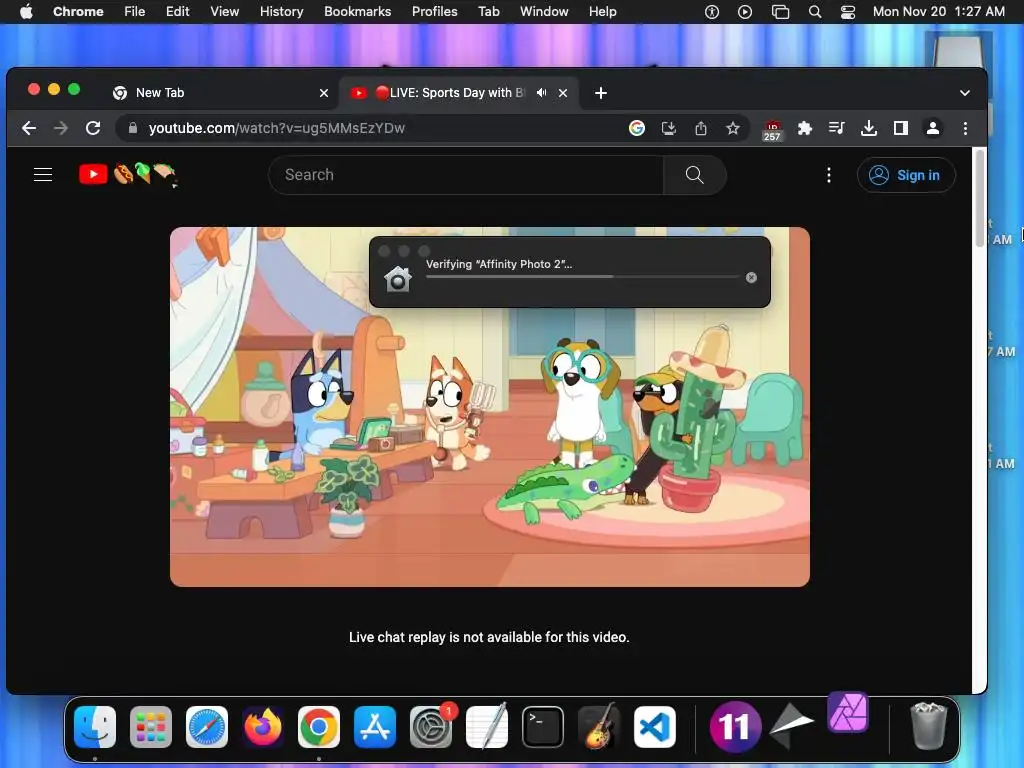Open App Store from the dock
Image resolution: width=1024 pixels, height=768 pixels.
pyautogui.click(x=375, y=726)
